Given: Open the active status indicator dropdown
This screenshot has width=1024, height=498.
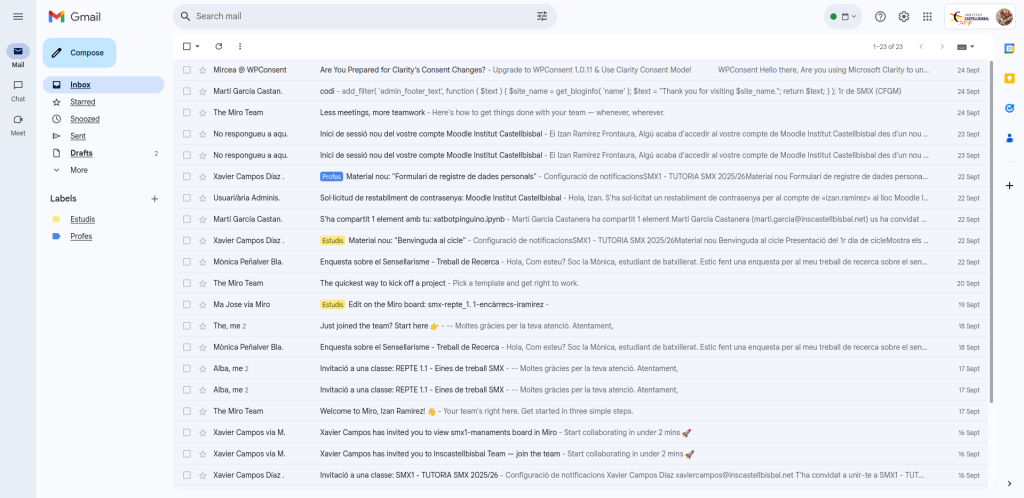Looking at the screenshot, I should point(842,16).
